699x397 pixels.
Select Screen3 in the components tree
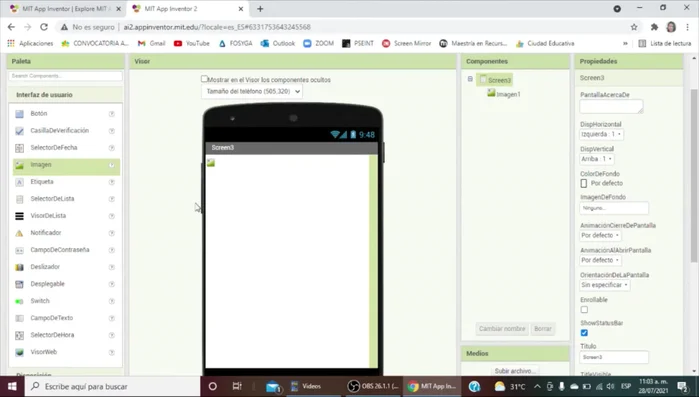tap(495, 80)
